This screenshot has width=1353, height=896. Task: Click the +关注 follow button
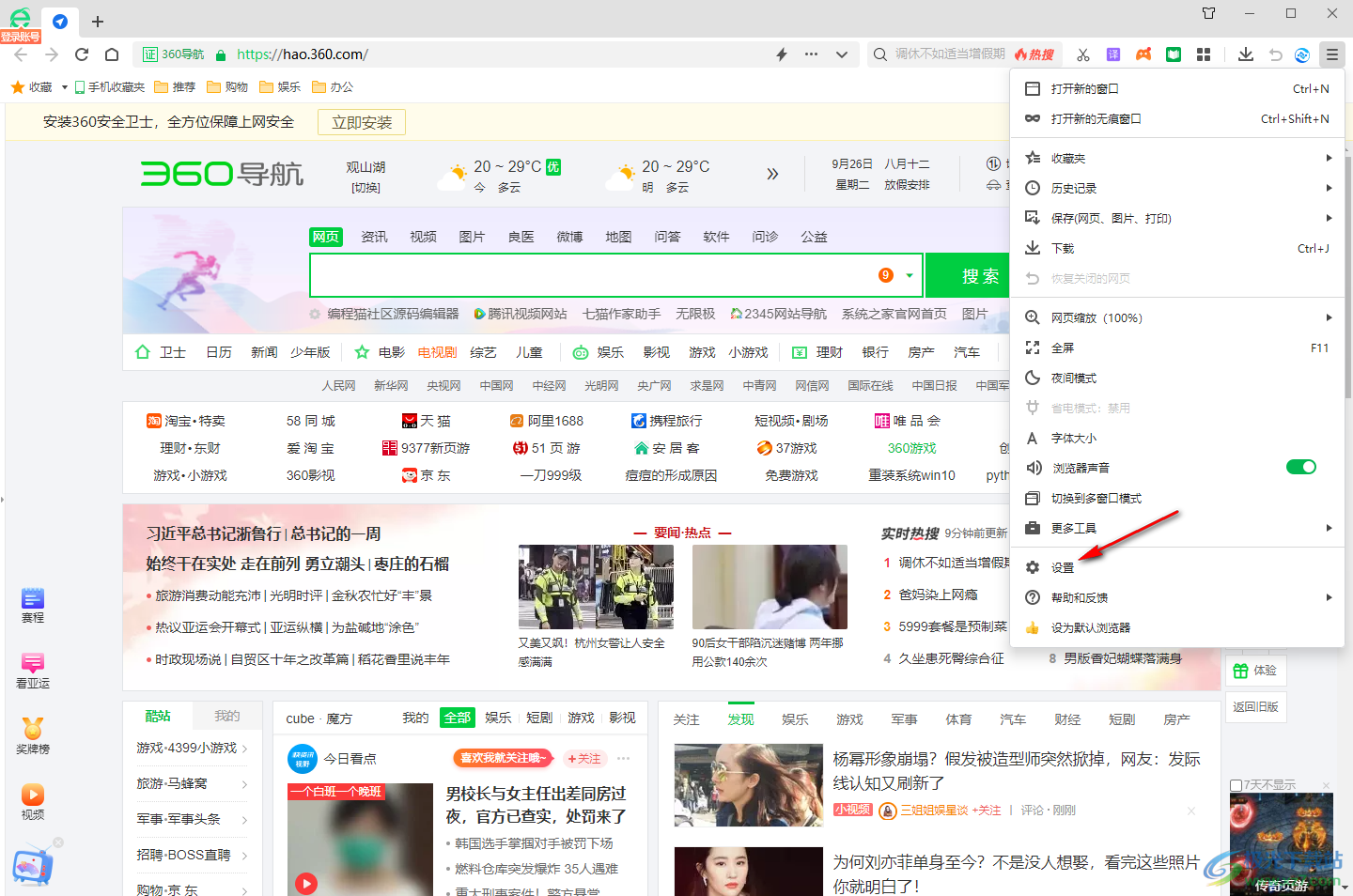coord(583,759)
